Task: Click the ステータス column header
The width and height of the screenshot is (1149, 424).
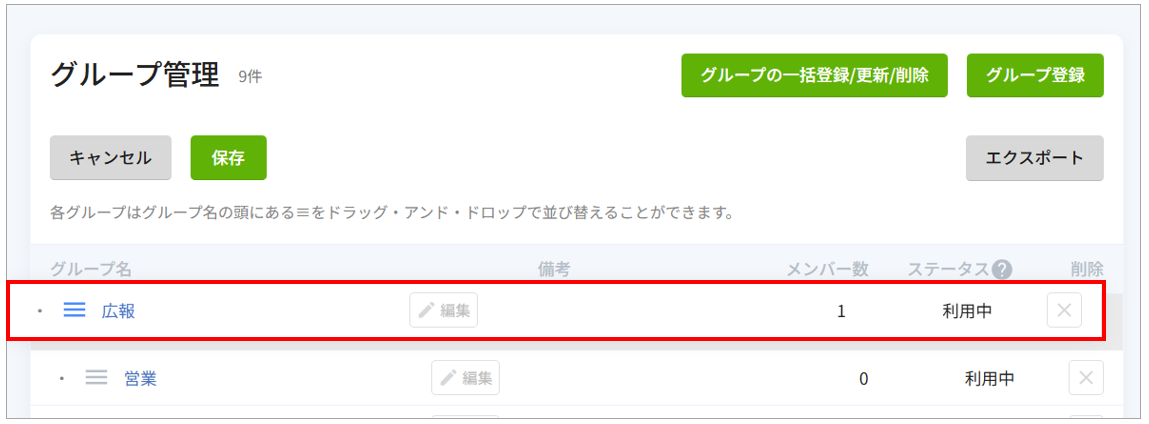Action: [x=949, y=269]
